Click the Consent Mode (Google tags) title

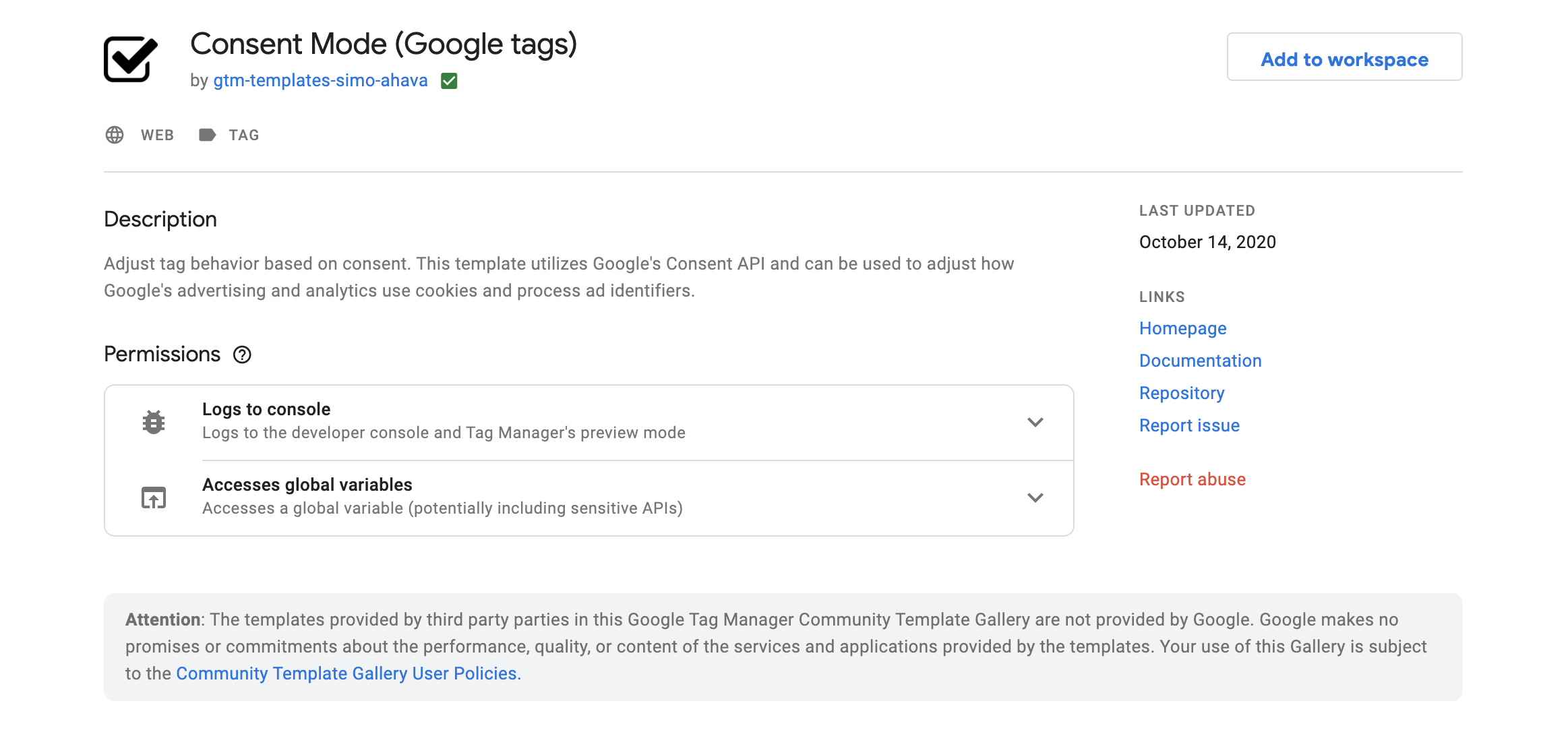click(384, 44)
